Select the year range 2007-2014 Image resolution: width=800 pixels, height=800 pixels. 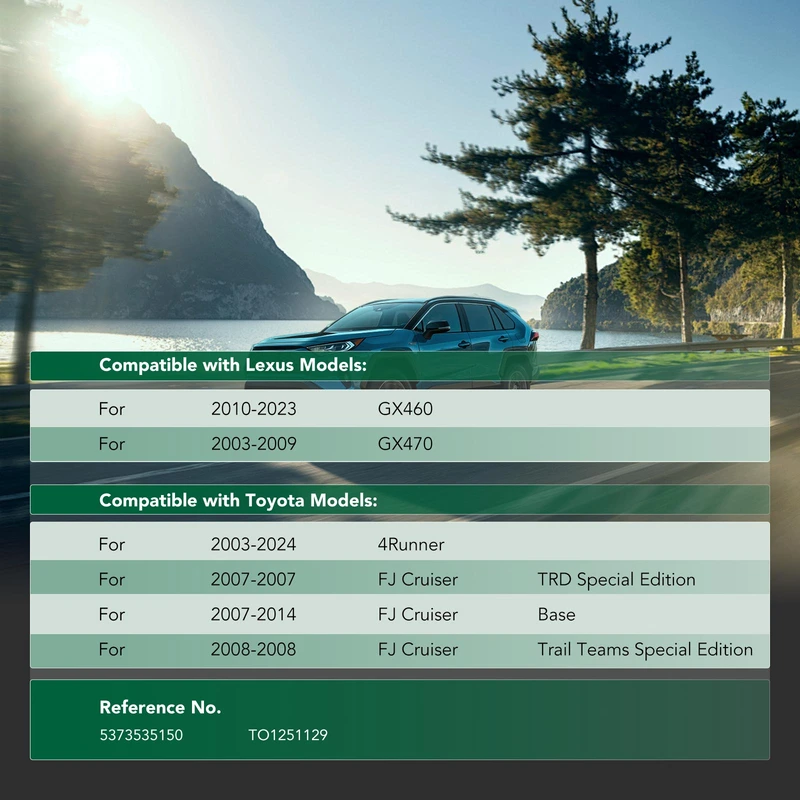click(254, 614)
